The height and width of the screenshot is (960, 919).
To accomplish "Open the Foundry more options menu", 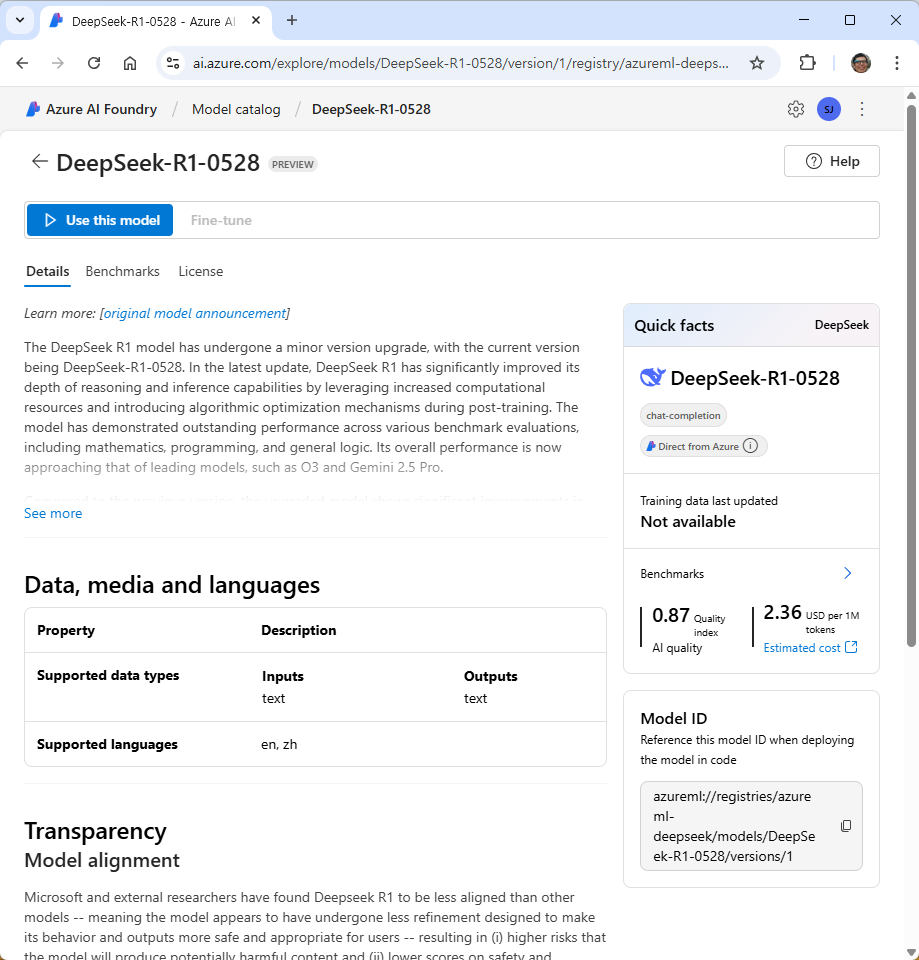I will (x=862, y=109).
